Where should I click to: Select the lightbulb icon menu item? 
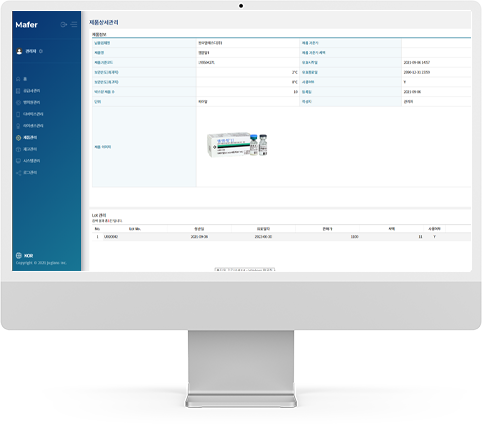[x=18, y=126]
